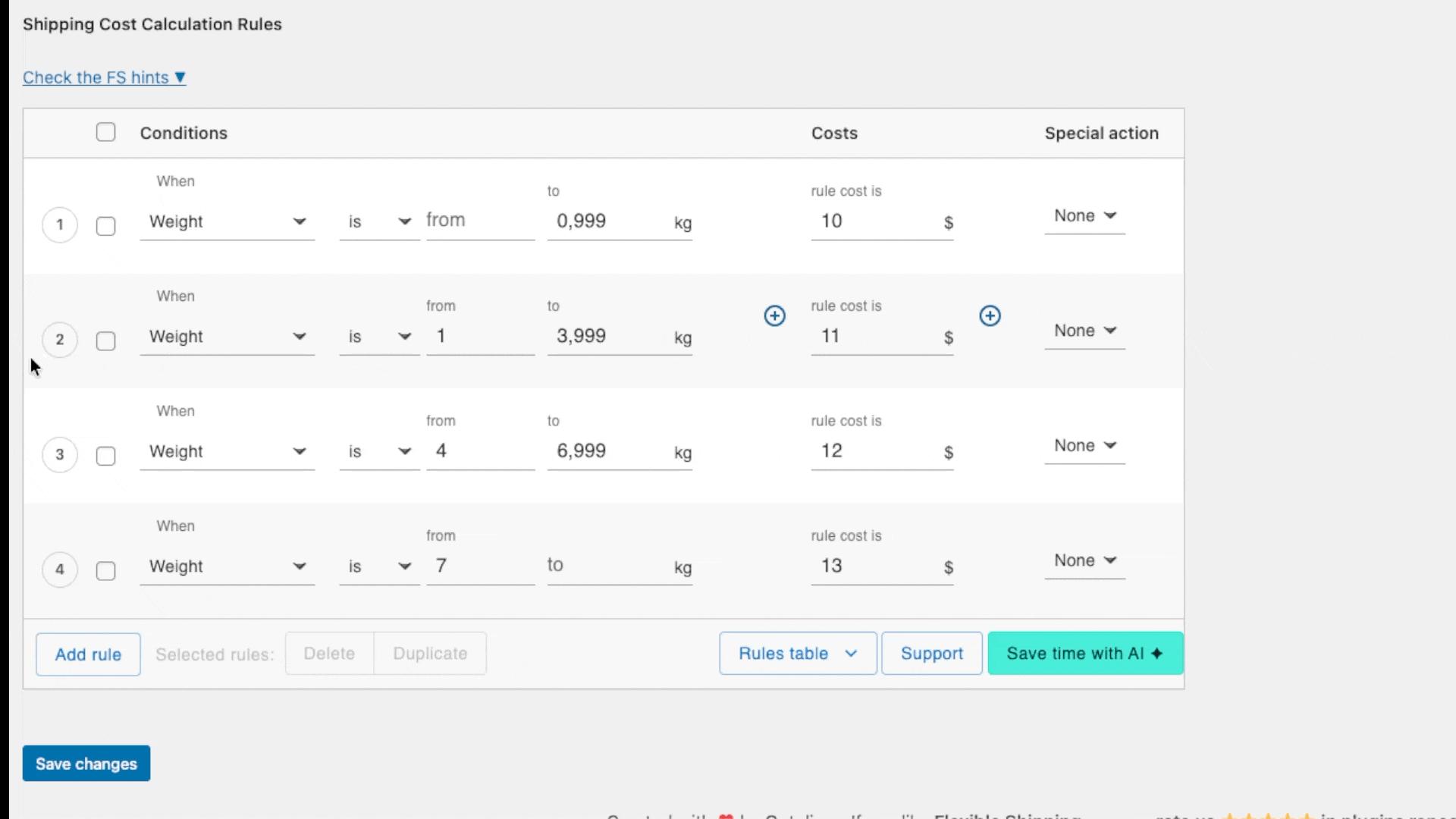This screenshot has width=1456, height=819.
Task: Click the rule cost field showing 12
Action: click(x=872, y=451)
